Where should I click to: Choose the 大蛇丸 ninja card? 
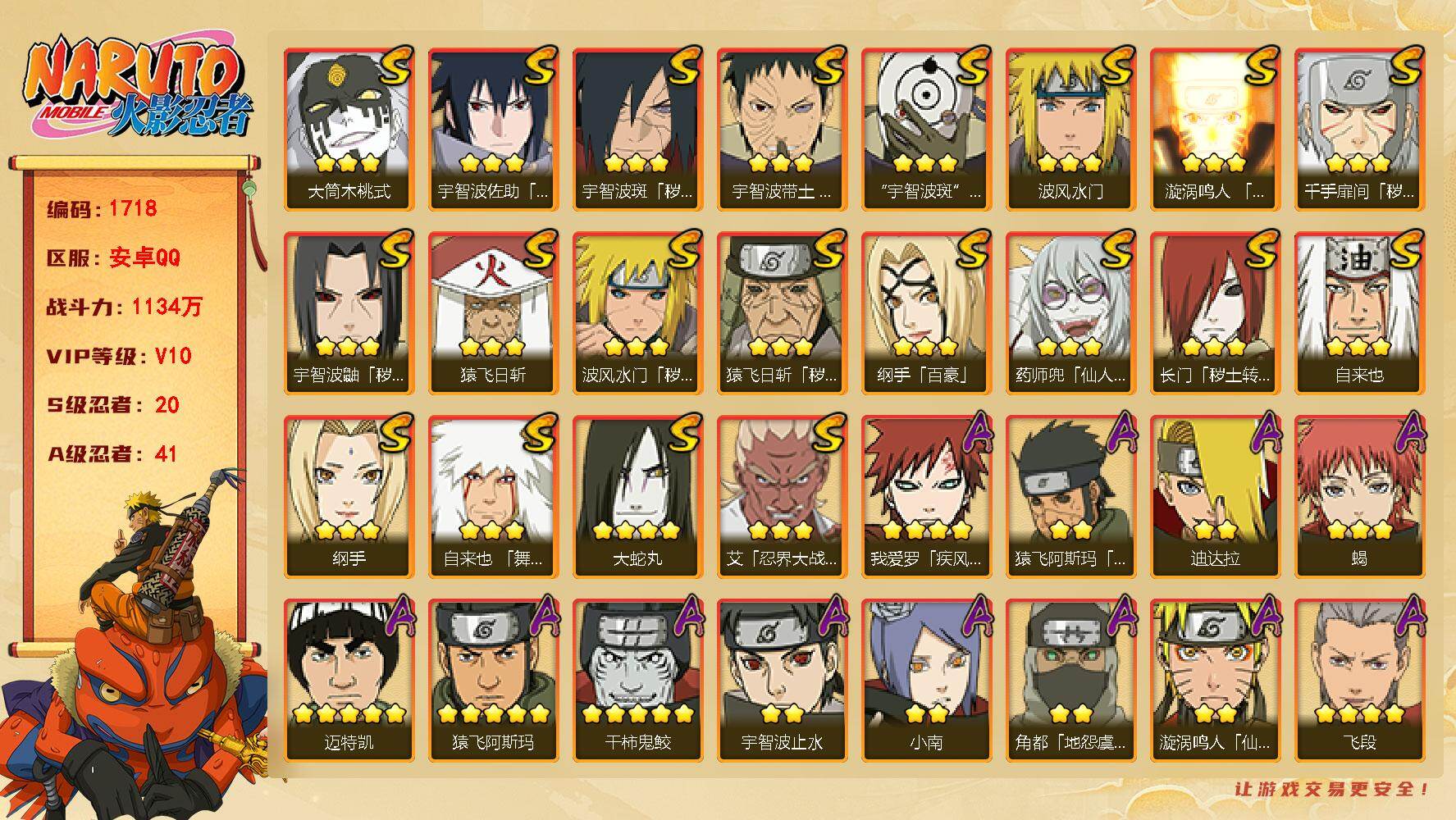pyautogui.click(x=637, y=497)
